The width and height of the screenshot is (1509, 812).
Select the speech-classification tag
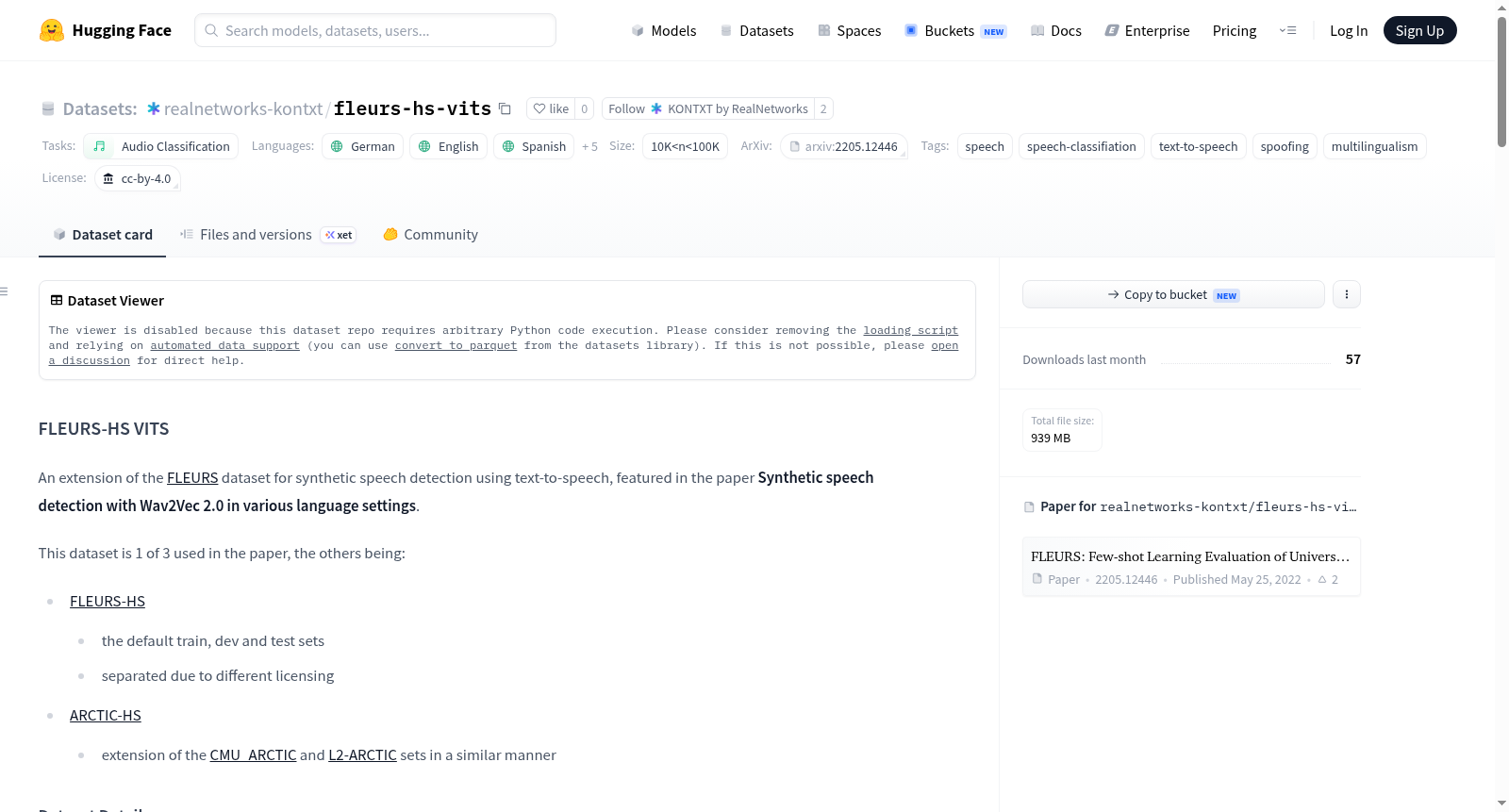(x=1081, y=146)
